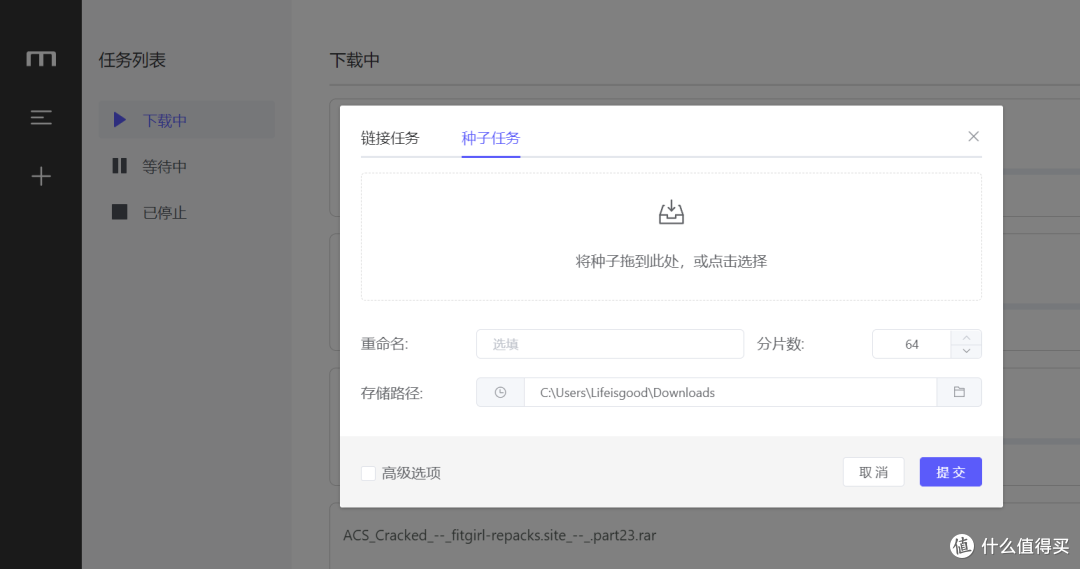Click the plus icon to add a task
This screenshot has width=1080, height=569.
41,176
